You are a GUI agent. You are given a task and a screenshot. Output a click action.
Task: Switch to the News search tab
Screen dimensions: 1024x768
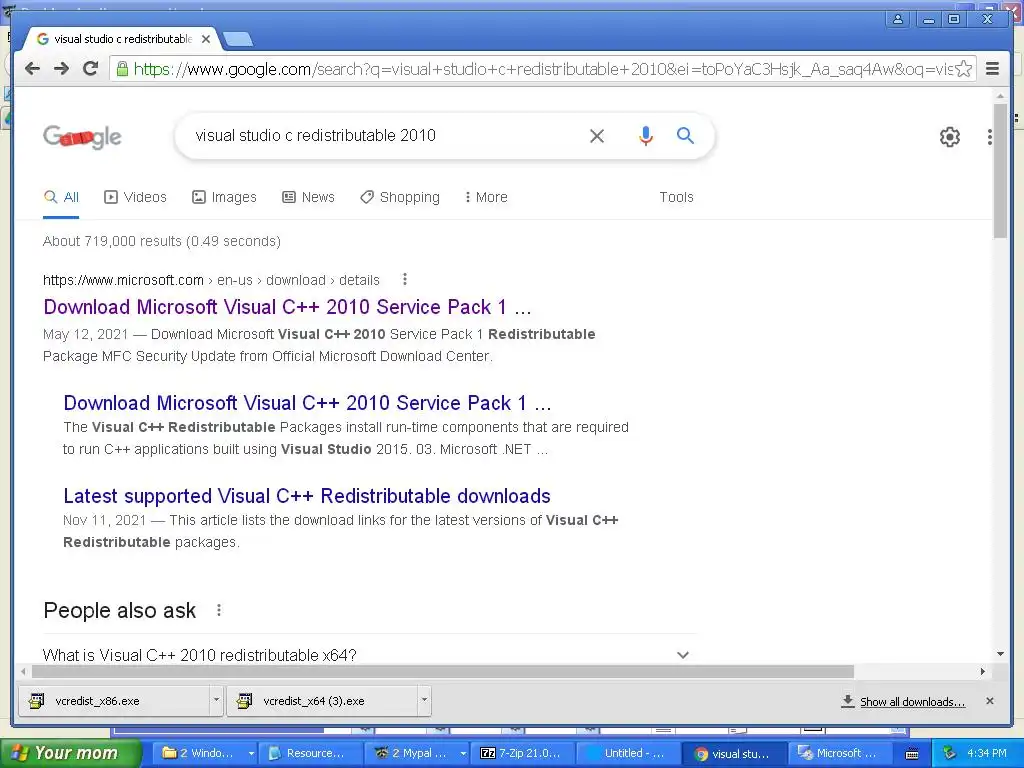(308, 197)
